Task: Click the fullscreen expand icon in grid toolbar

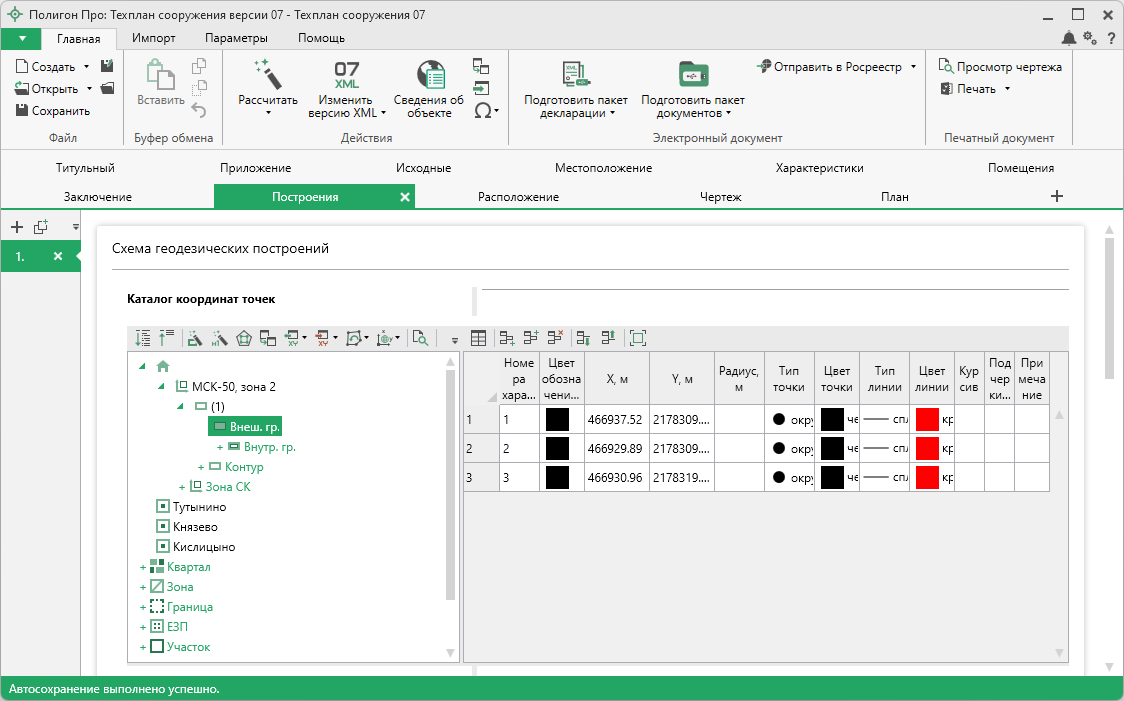Action: (638, 339)
